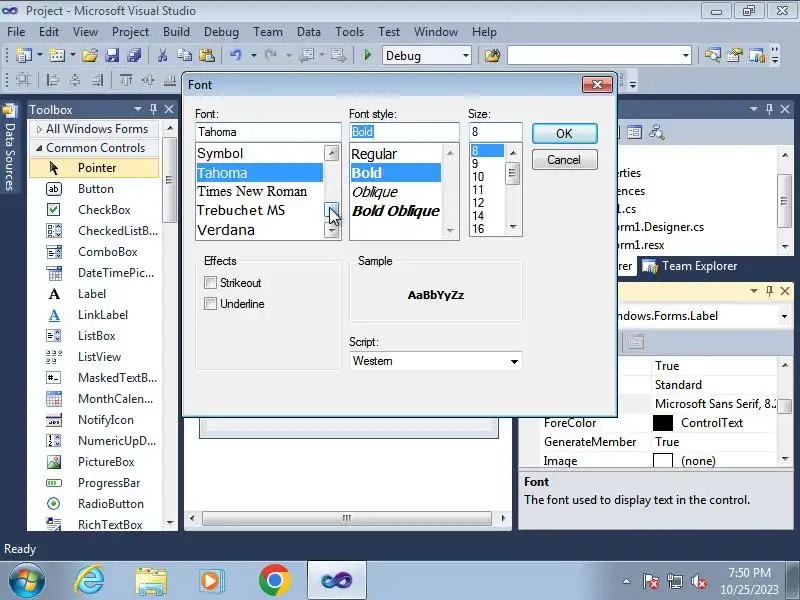The width and height of the screenshot is (800, 600).
Task: Click the Paste clipboard icon
Action: (207, 55)
